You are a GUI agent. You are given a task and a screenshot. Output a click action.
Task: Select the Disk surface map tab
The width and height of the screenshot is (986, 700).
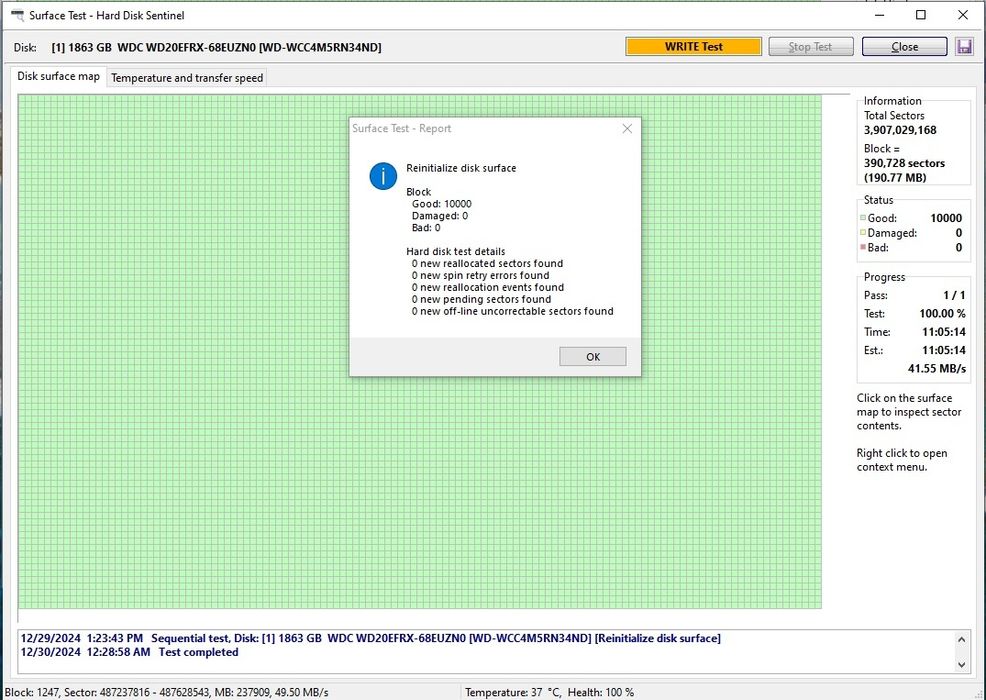click(58, 76)
